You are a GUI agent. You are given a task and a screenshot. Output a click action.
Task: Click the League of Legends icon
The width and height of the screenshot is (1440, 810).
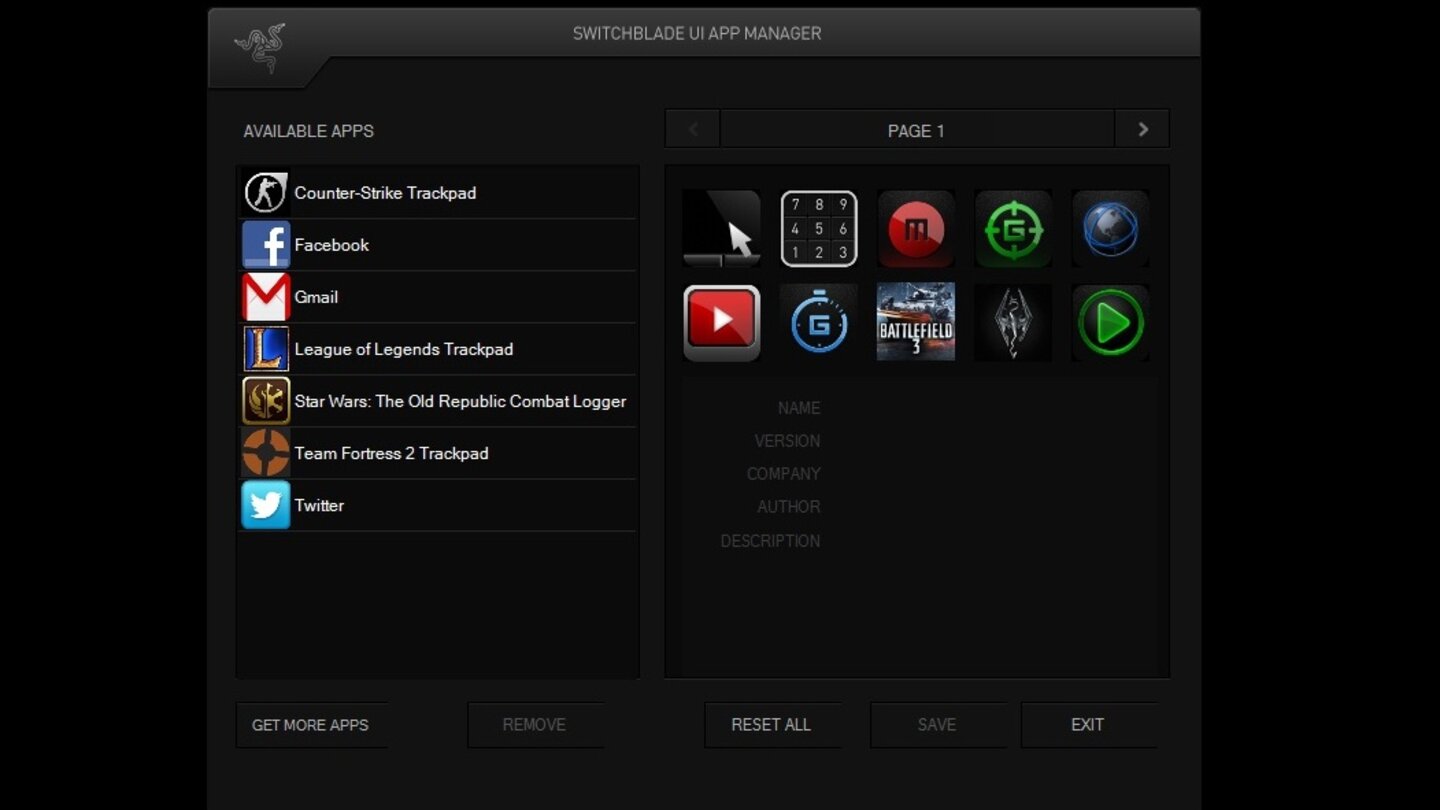click(266, 349)
